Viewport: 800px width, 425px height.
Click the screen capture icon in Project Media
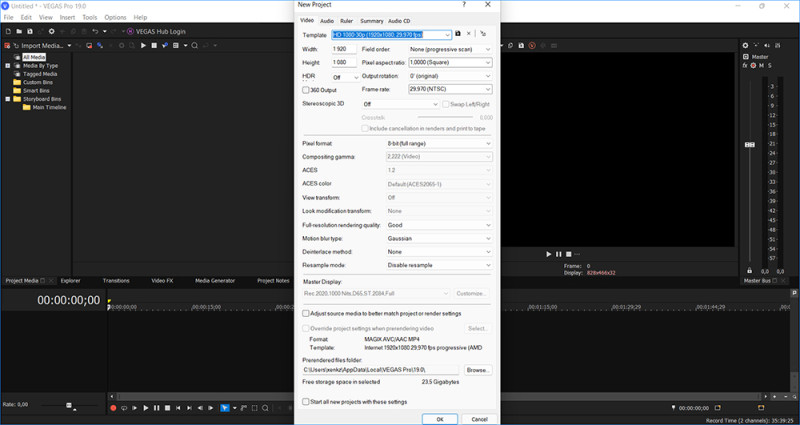[x=89, y=45]
